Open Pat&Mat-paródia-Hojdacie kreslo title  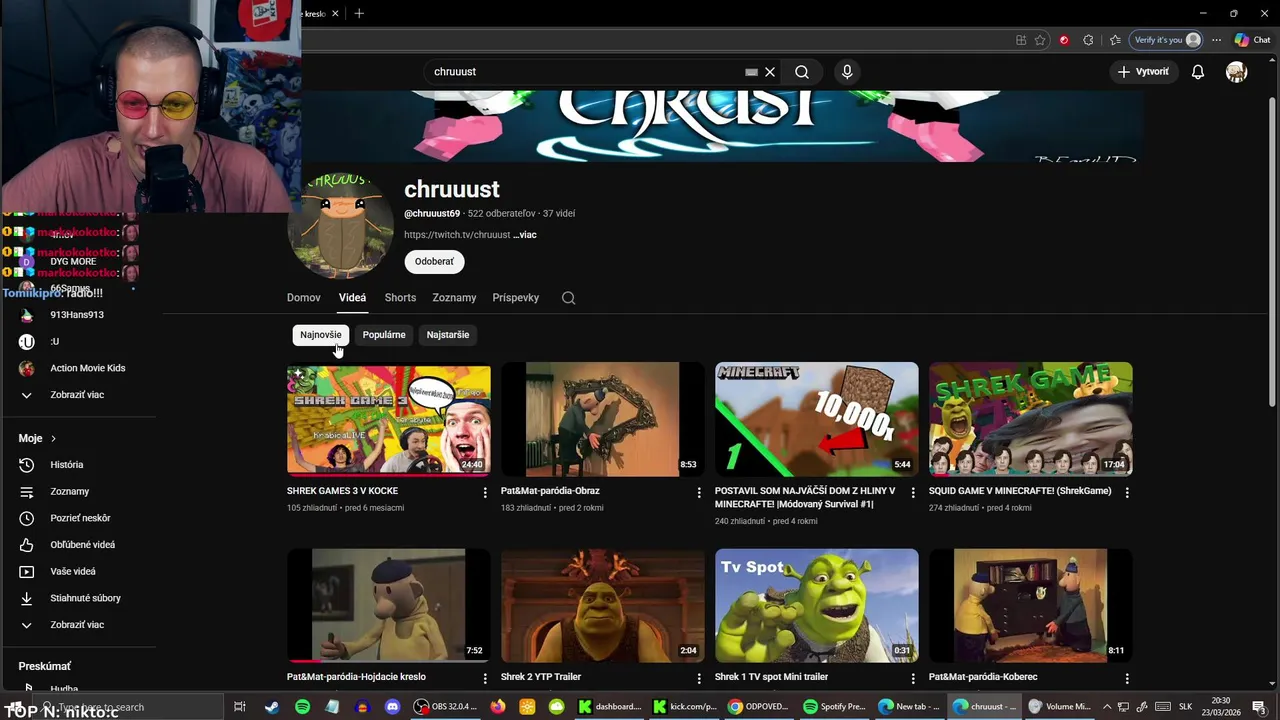pos(356,677)
